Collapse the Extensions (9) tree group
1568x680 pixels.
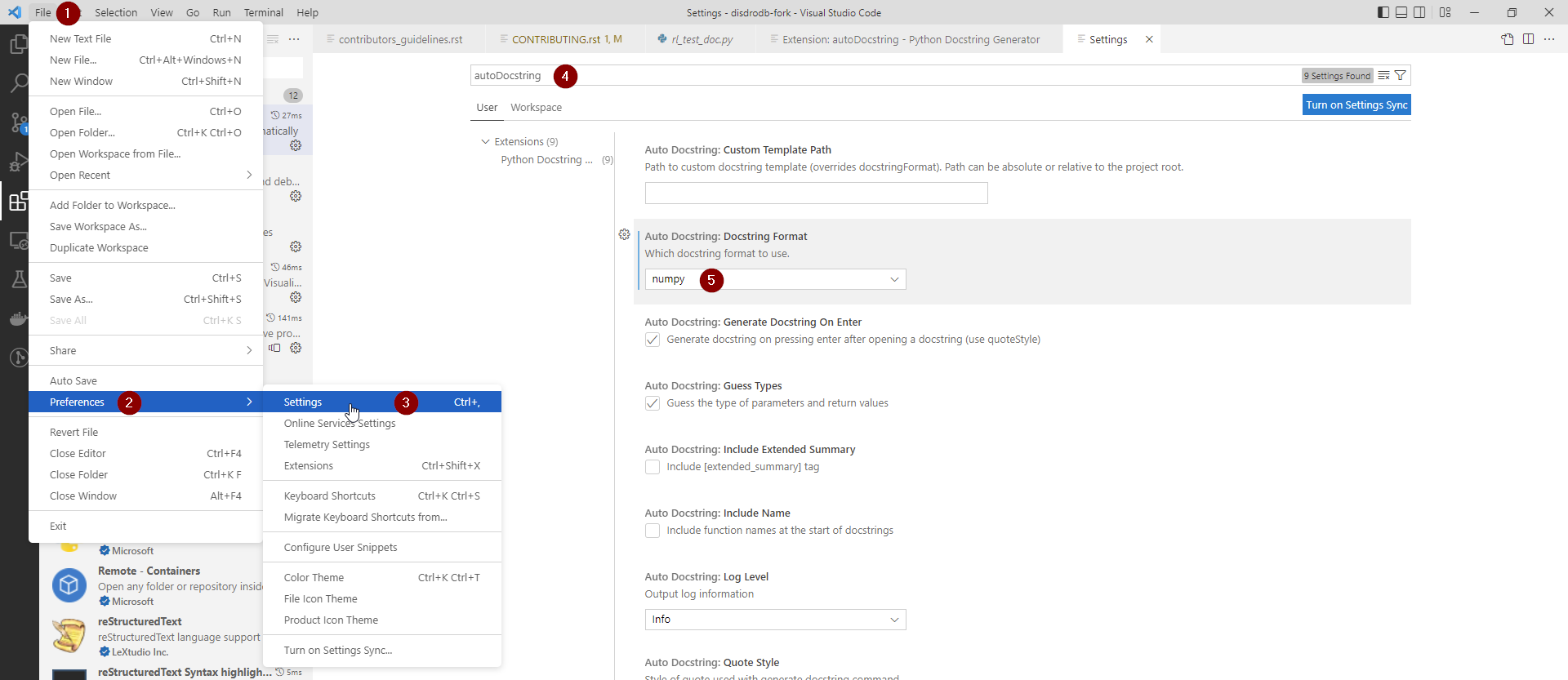tap(485, 142)
